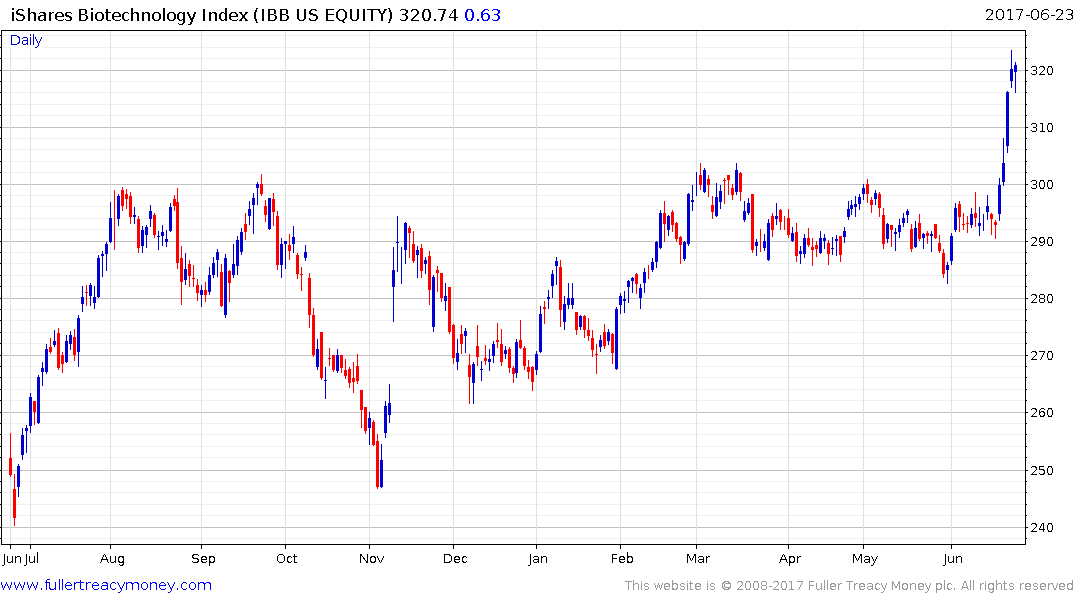
Task: Click the 240 price axis label
Action: click(1042, 527)
